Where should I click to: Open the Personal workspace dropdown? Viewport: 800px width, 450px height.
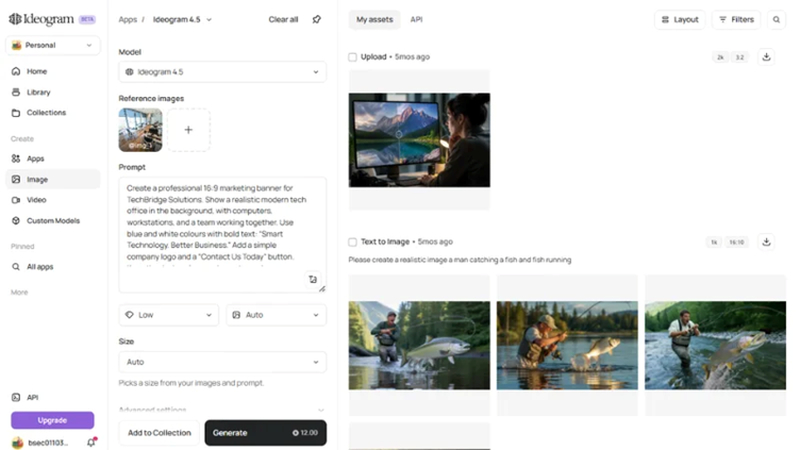(53, 45)
